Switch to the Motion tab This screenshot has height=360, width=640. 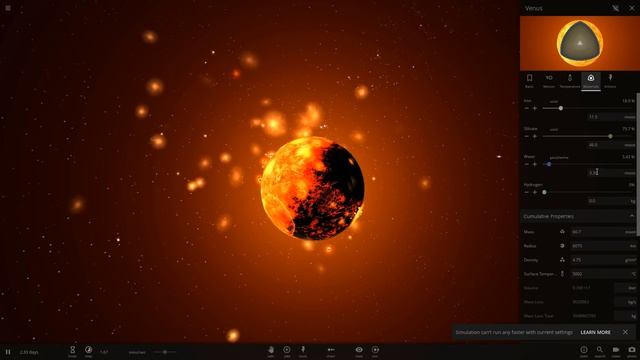549,80
